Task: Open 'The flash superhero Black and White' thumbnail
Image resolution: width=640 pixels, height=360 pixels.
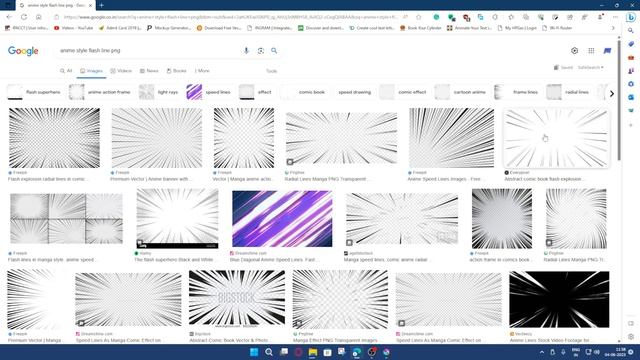Action: coord(177,218)
